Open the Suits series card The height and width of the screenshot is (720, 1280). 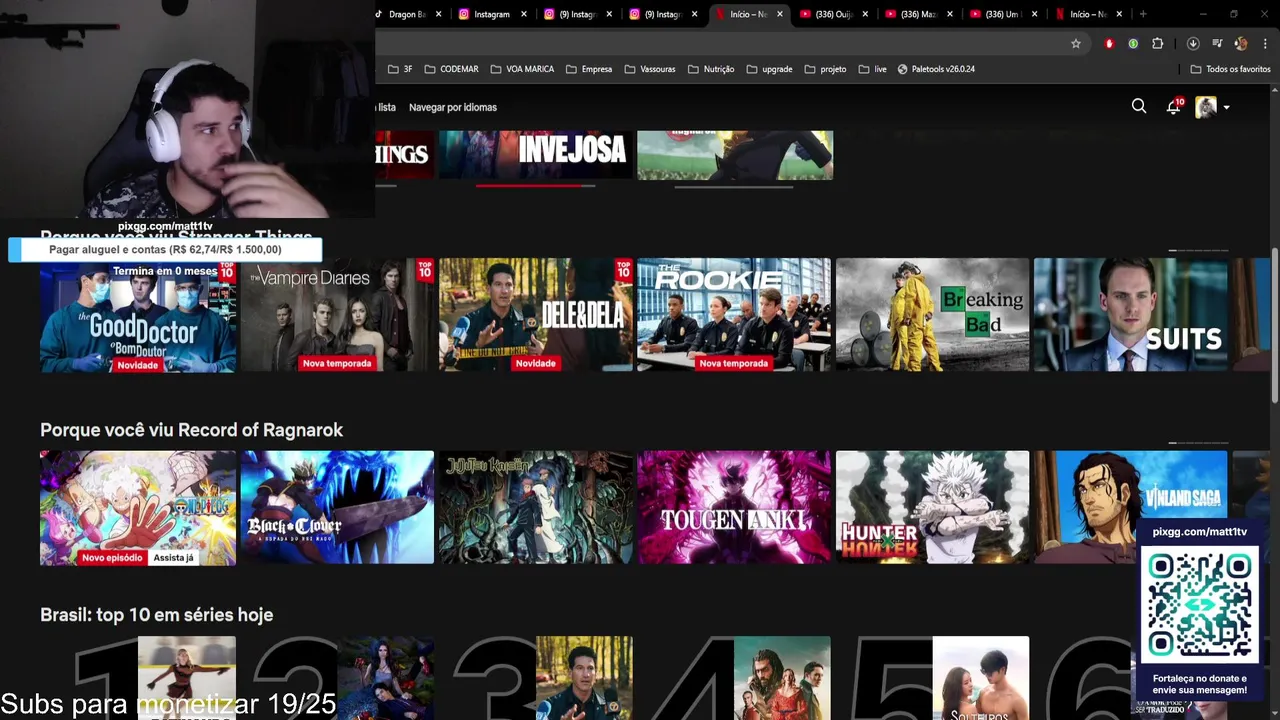[x=1130, y=315]
